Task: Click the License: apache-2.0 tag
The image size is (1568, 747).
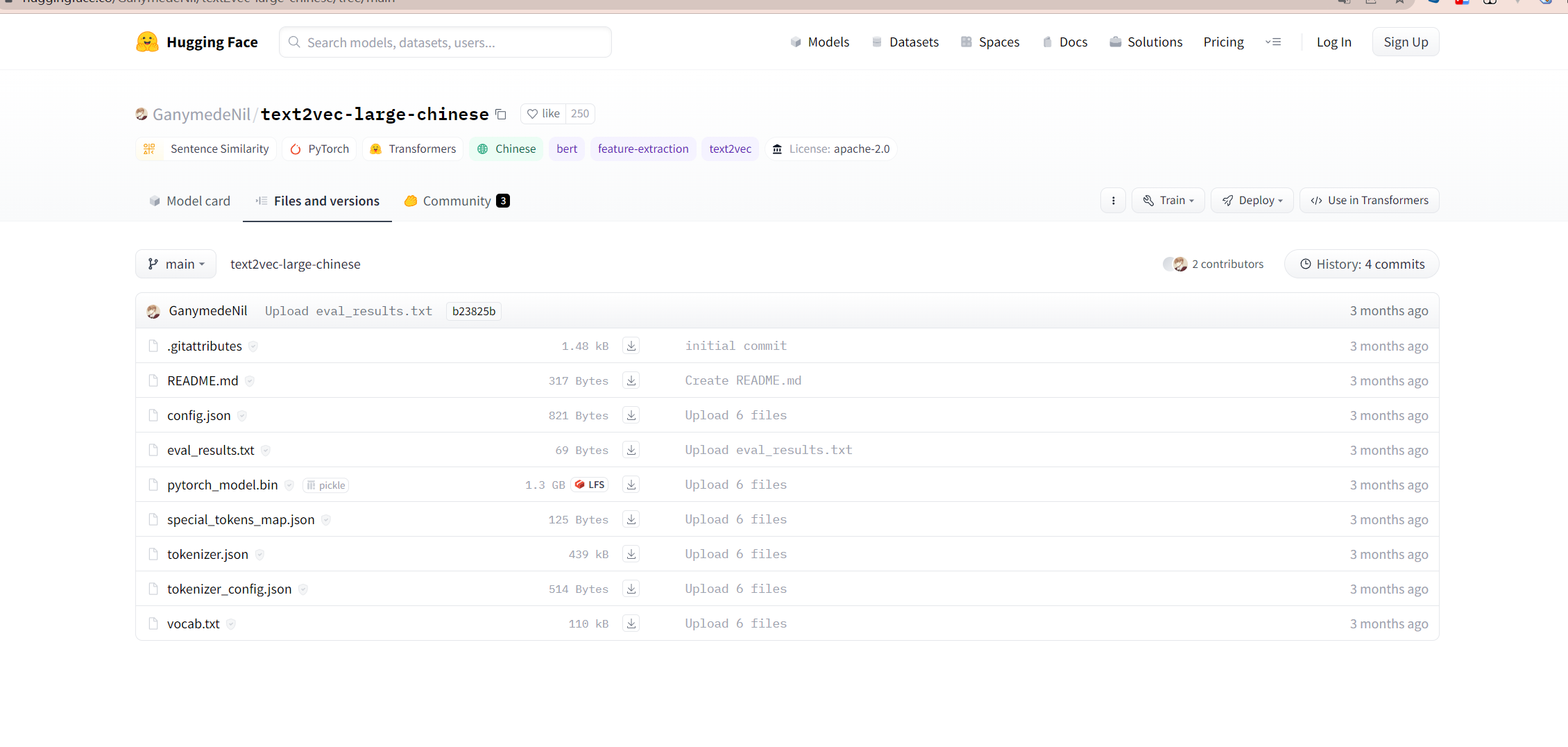Action: [x=831, y=149]
